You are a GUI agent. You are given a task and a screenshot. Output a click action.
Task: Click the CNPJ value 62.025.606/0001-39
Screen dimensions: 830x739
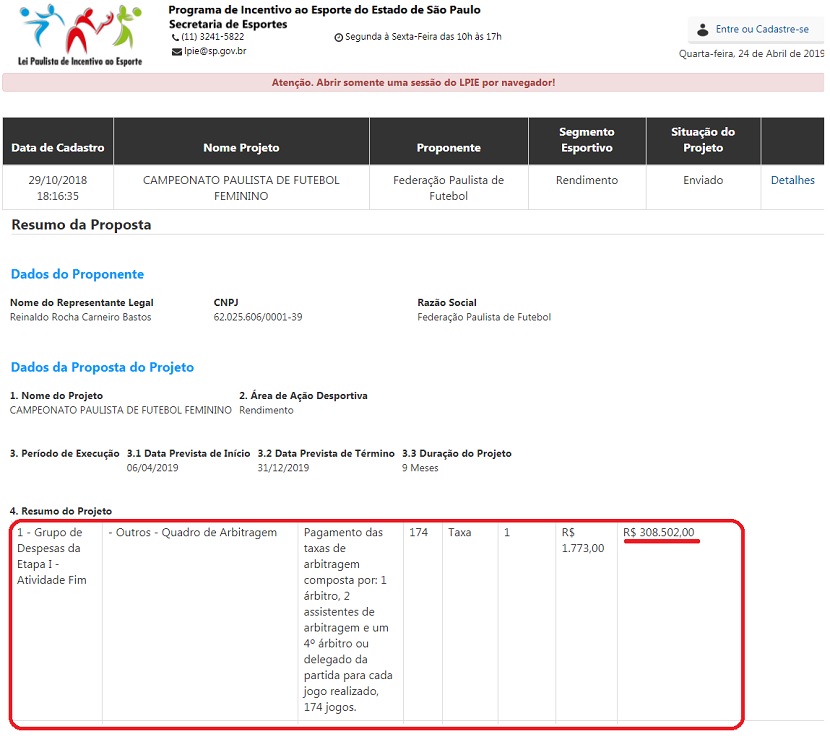pyautogui.click(x=258, y=317)
